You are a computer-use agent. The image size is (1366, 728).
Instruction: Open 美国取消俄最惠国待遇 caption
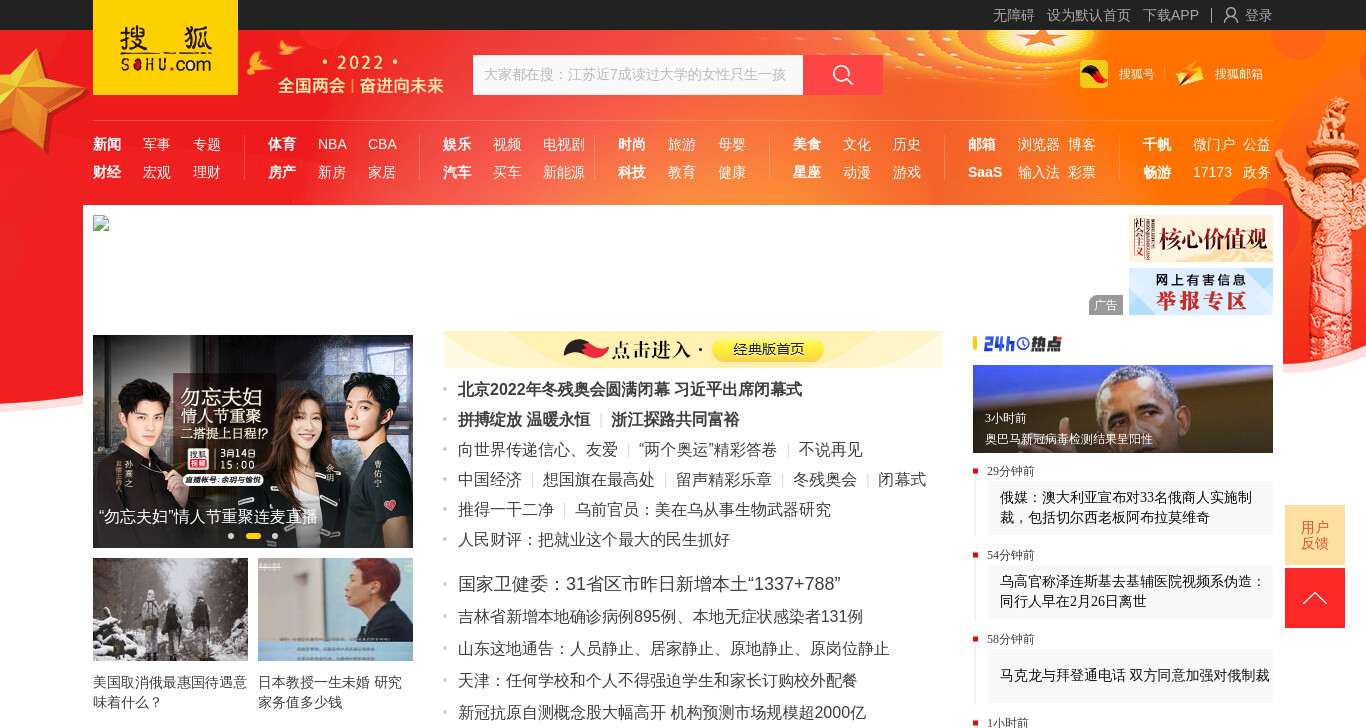170,692
